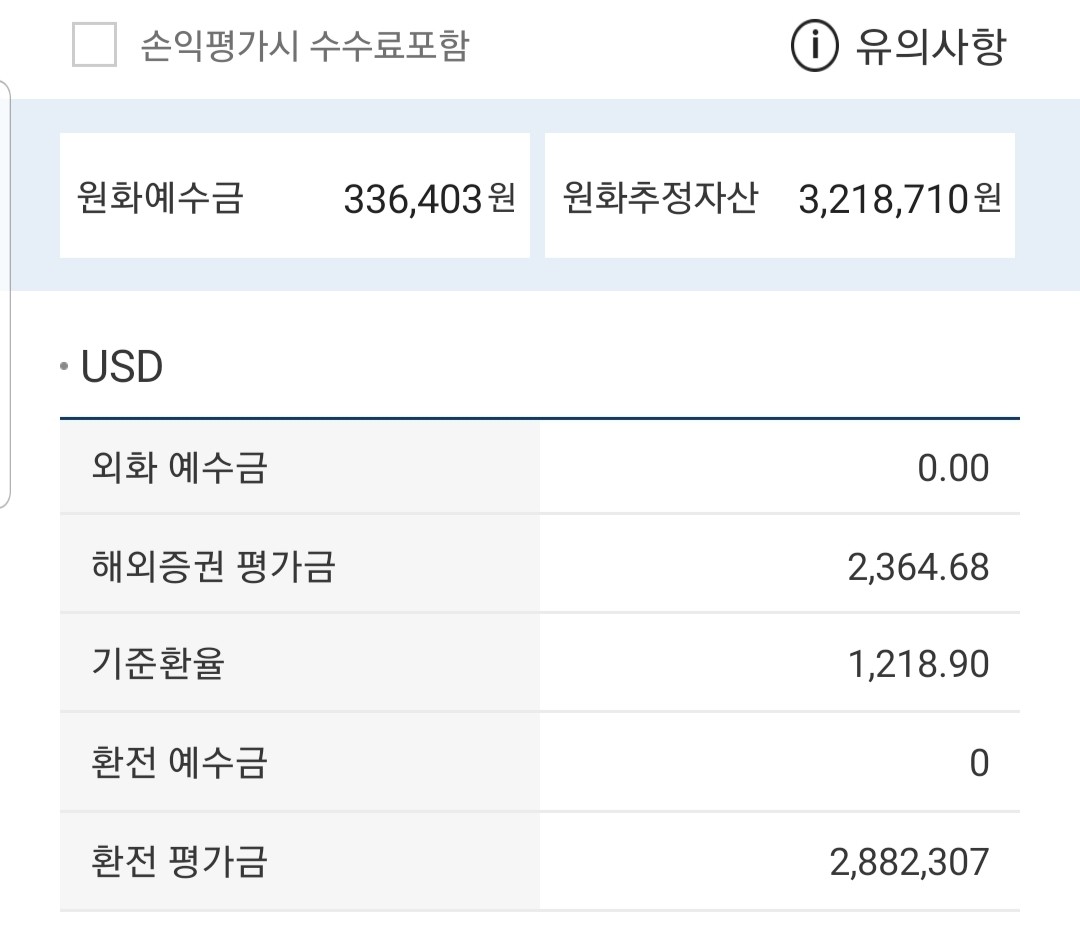Expand the USD currency detail section
Screen dimensions: 1080x943
[122, 363]
